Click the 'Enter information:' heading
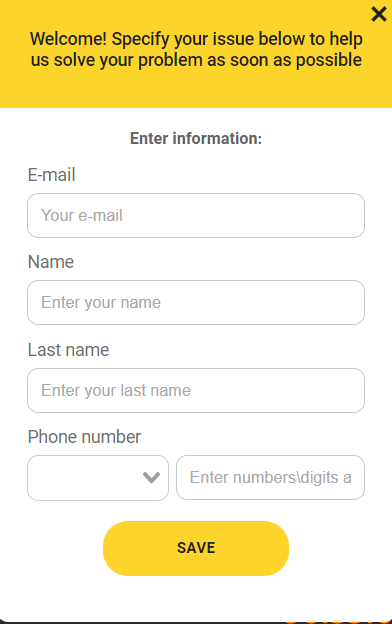392x624 pixels. (x=196, y=138)
